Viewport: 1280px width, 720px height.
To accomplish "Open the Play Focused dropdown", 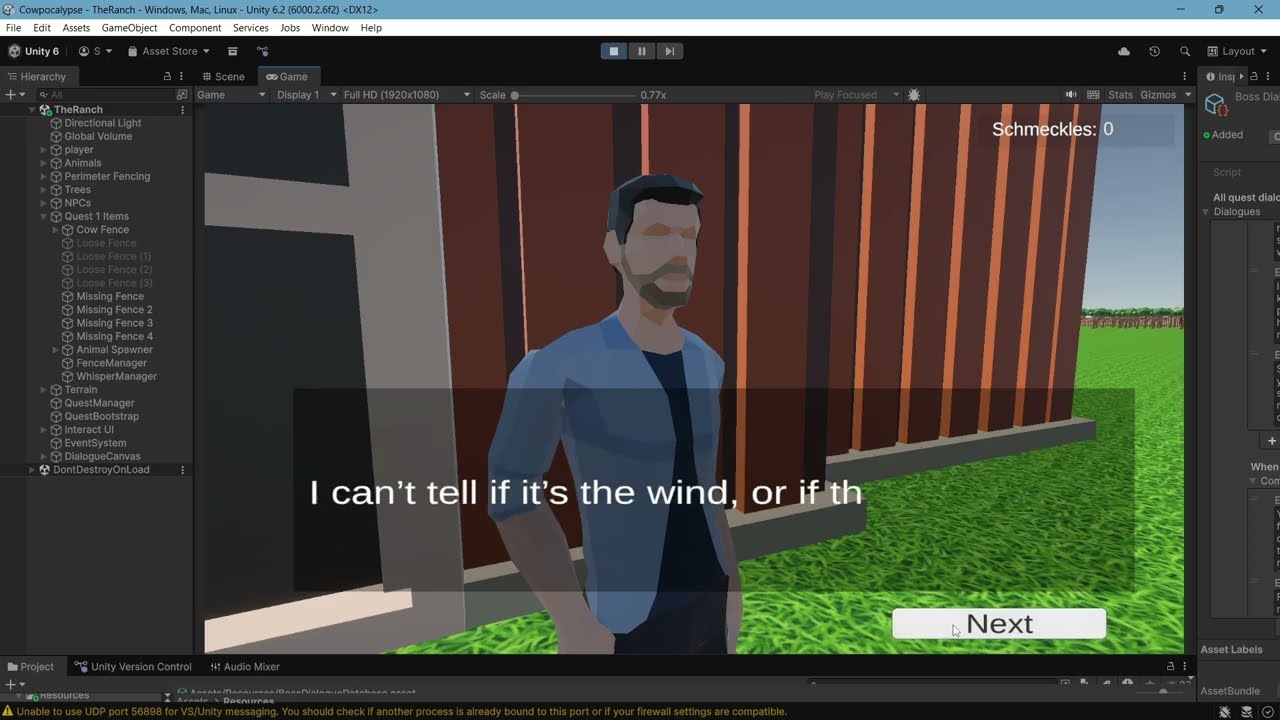I will click(857, 94).
